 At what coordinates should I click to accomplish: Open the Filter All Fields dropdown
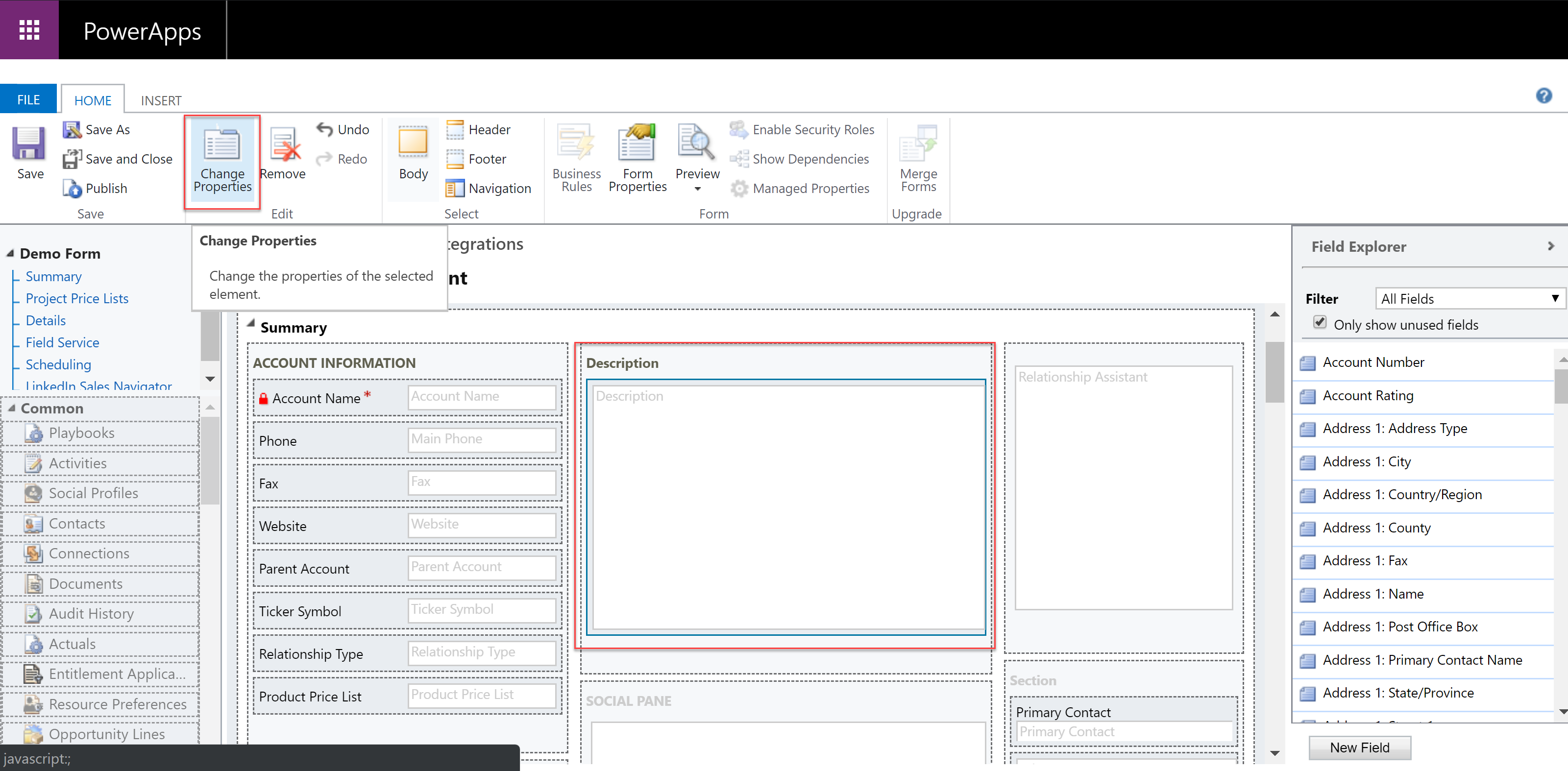1470,299
